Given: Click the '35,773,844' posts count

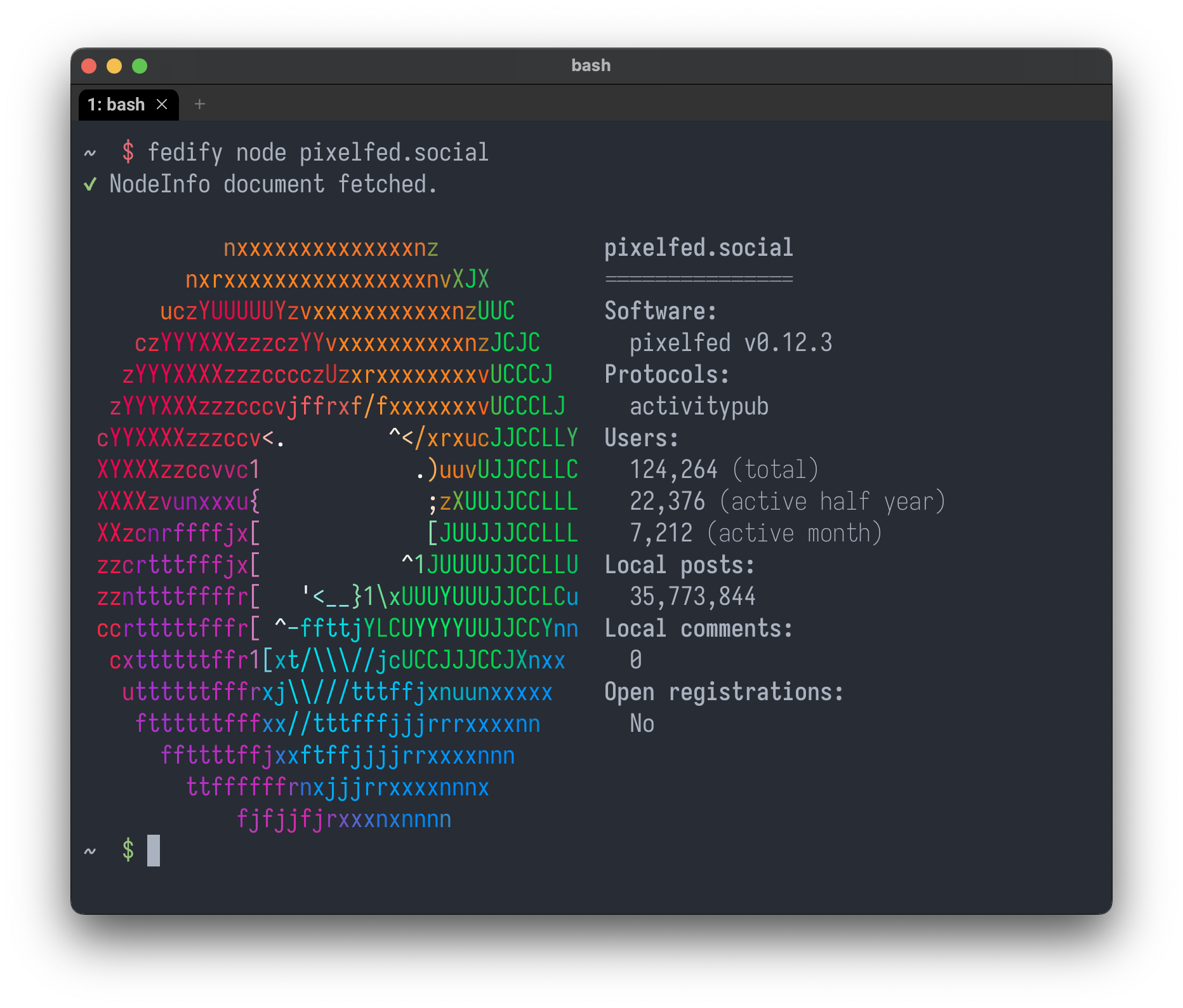Looking at the screenshot, I should coord(692,597).
